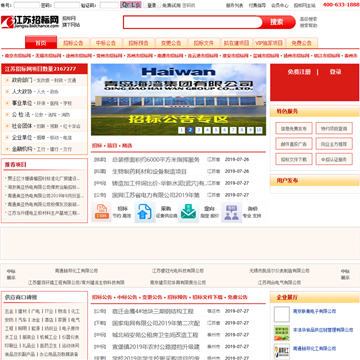
Task: Open 城北旭安苑公租房卫生间改造工程 listing
Action: tap(155, 335)
